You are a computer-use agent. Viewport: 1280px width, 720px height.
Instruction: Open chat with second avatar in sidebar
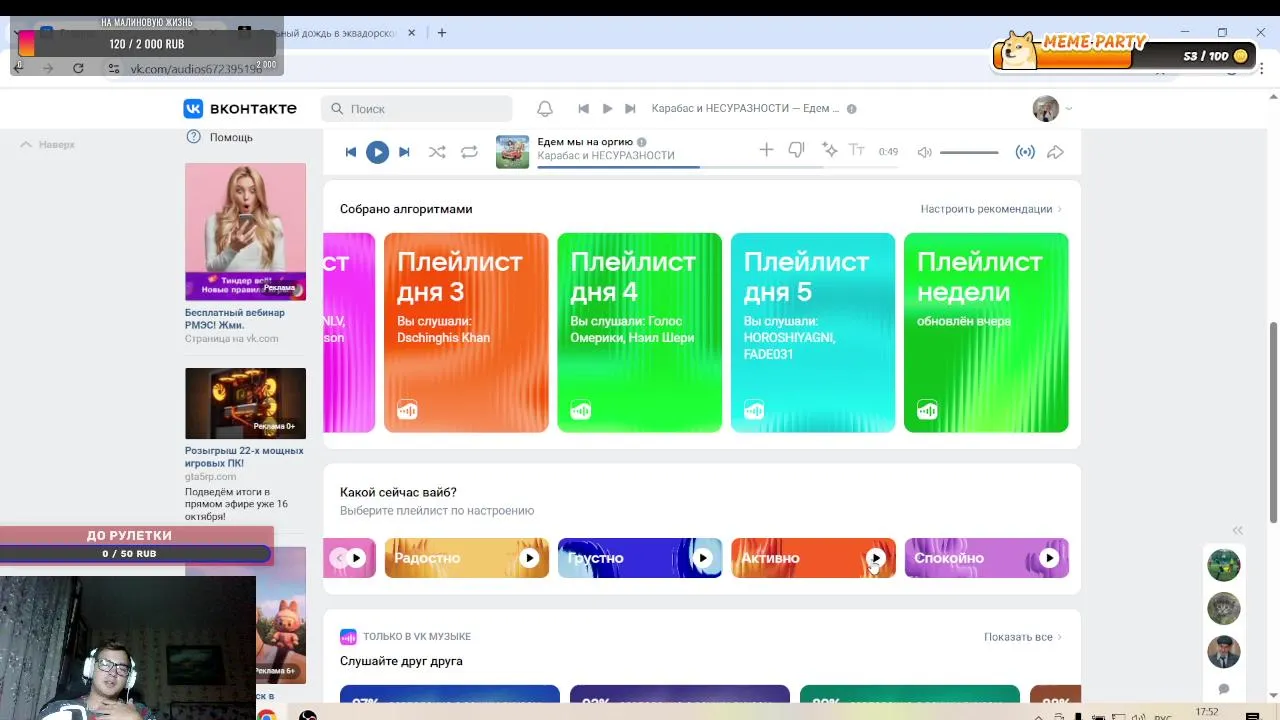pyautogui.click(x=1223, y=608)
